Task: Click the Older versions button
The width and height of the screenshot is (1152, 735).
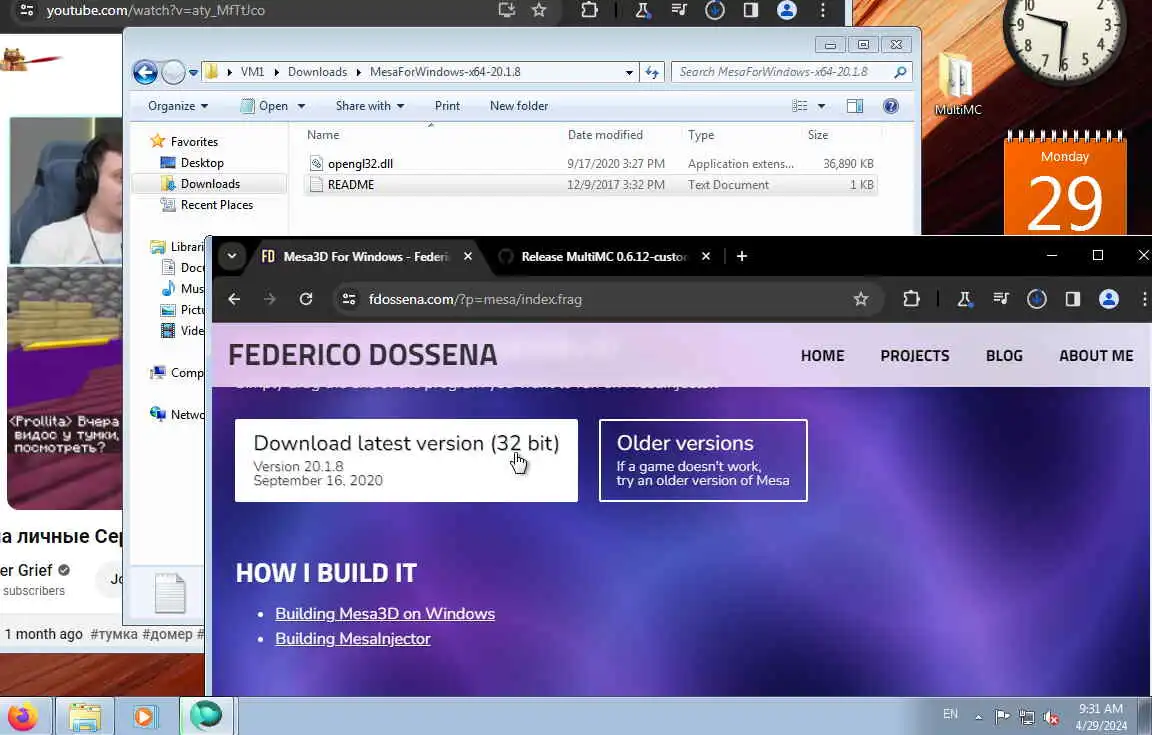Action: pyautogui.click(x=703, y=461)
